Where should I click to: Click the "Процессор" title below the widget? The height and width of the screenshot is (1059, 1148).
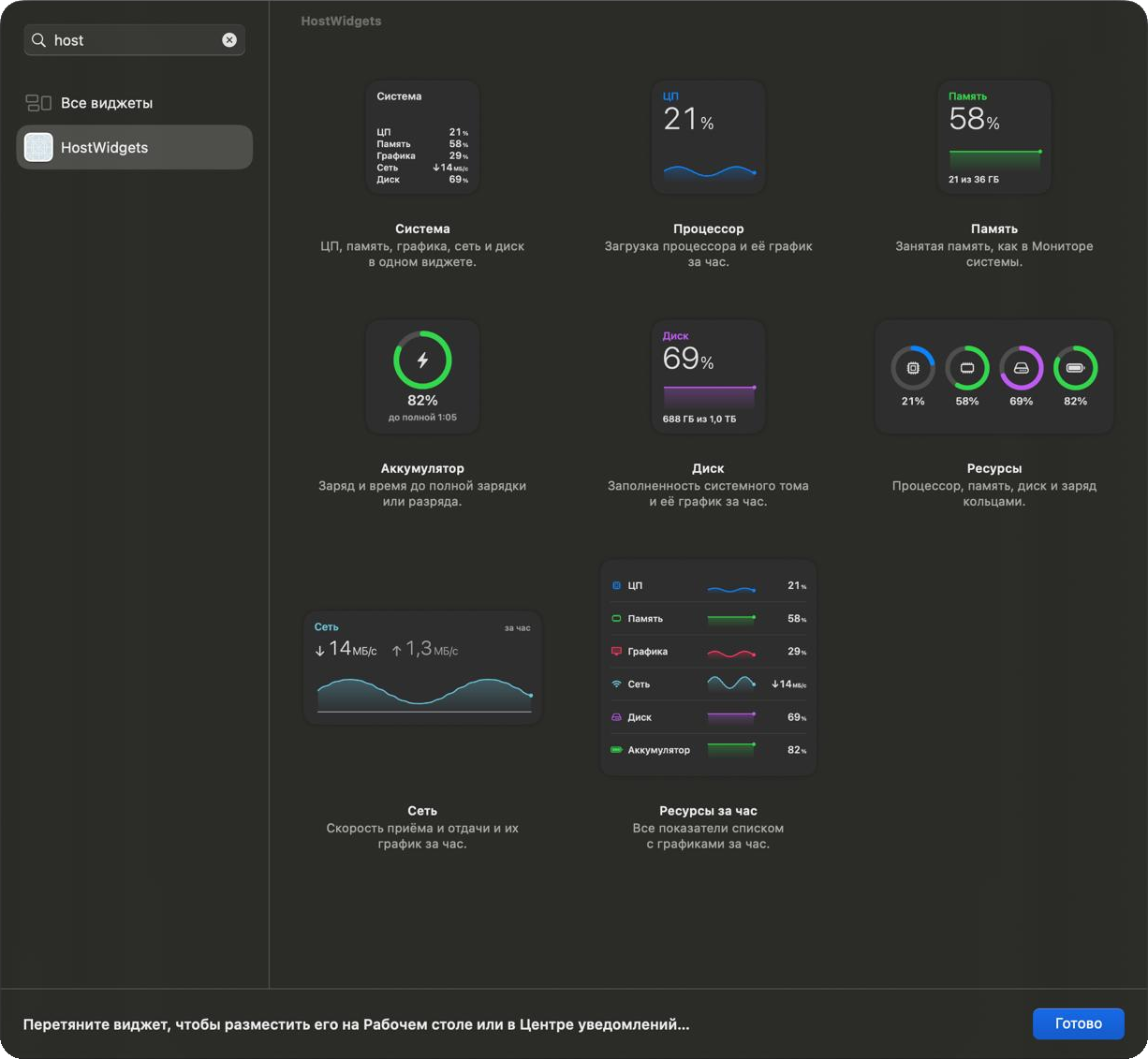708,228
